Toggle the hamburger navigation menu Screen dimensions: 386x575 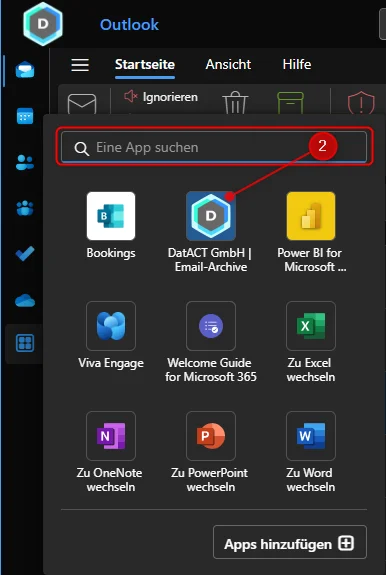(x=80, y=65)
